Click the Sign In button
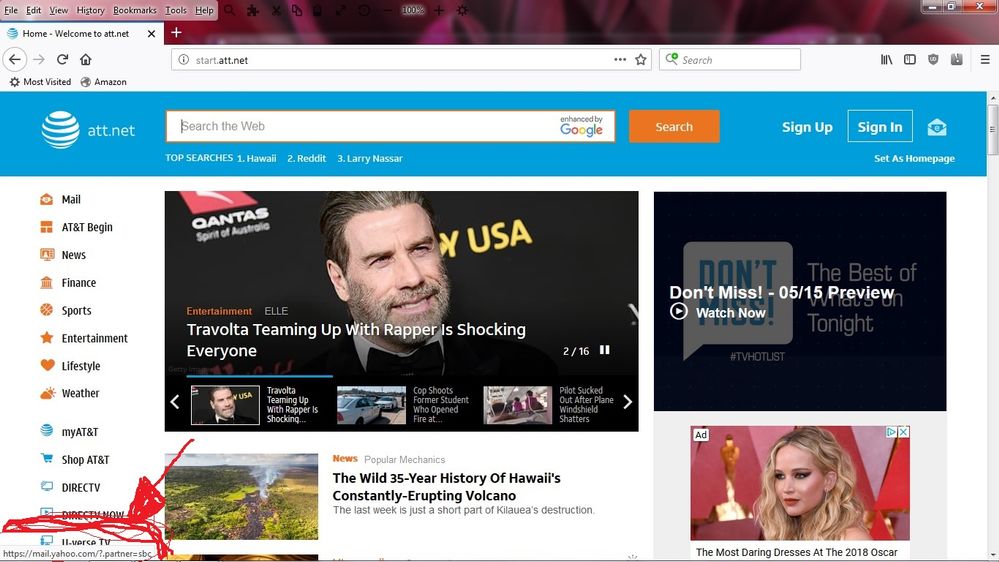The image size is (999, 562). 880,126
